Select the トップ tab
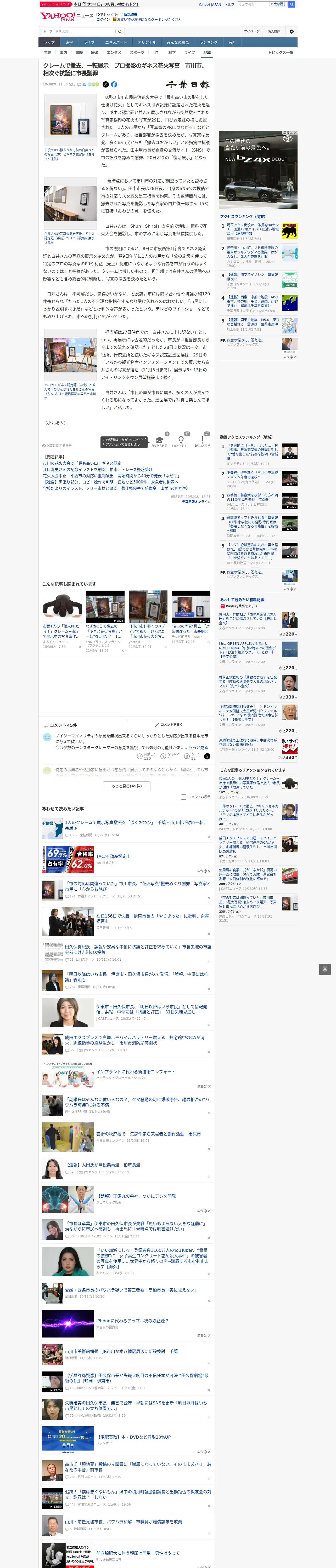The width and height of the screenshot is (336, 1568). pos(49,43)
